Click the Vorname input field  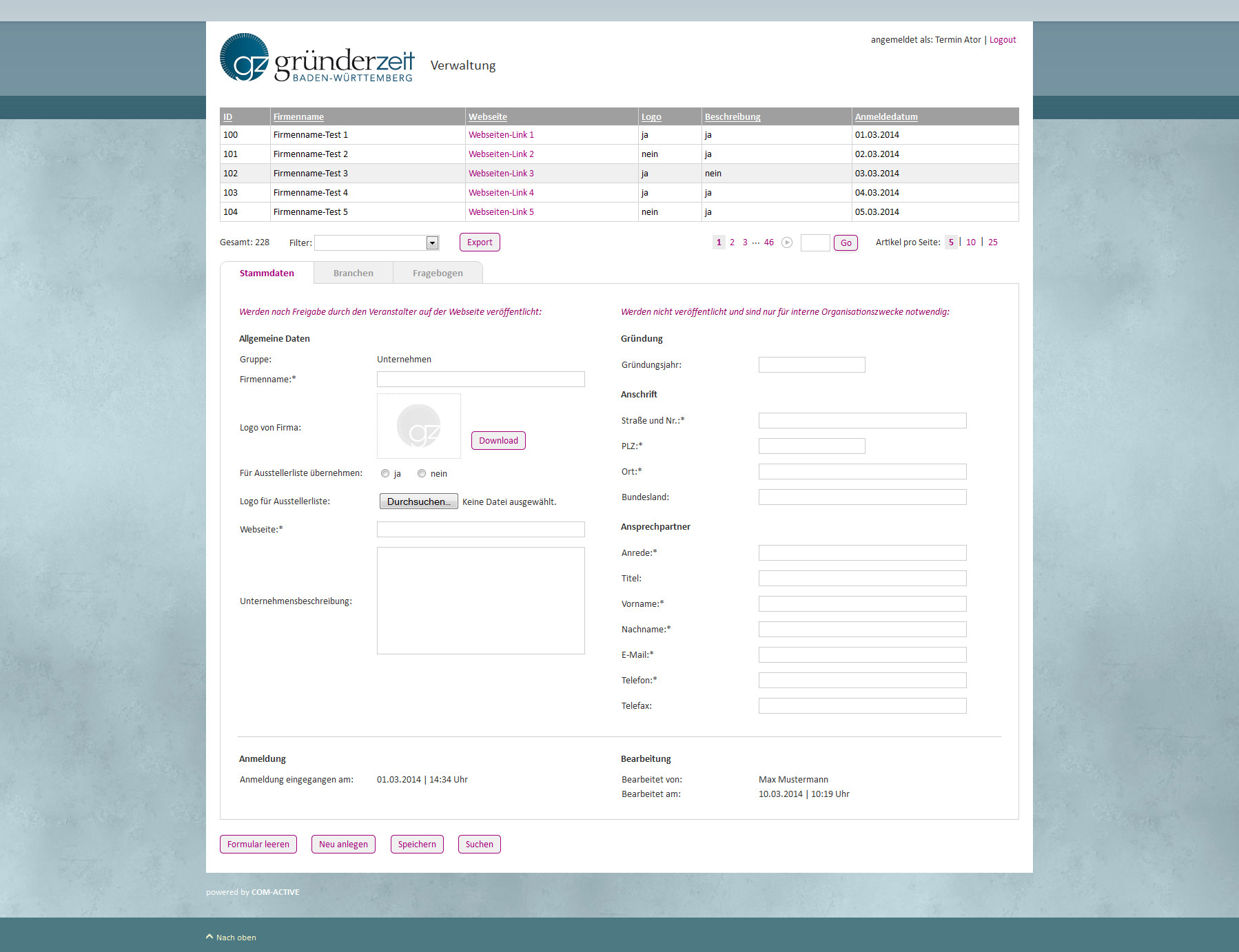(x=863, y=604)
